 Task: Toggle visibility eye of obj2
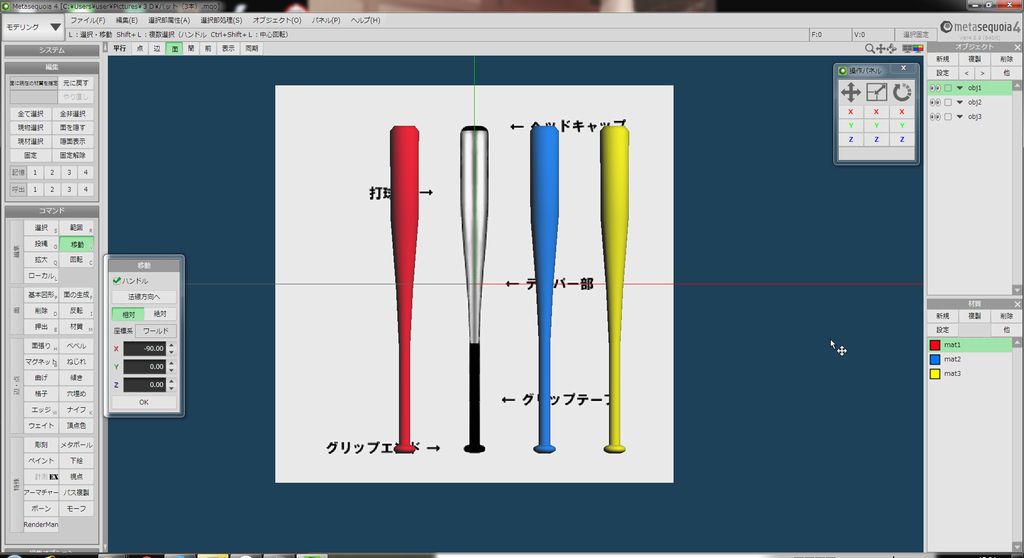tap(935, 102)
